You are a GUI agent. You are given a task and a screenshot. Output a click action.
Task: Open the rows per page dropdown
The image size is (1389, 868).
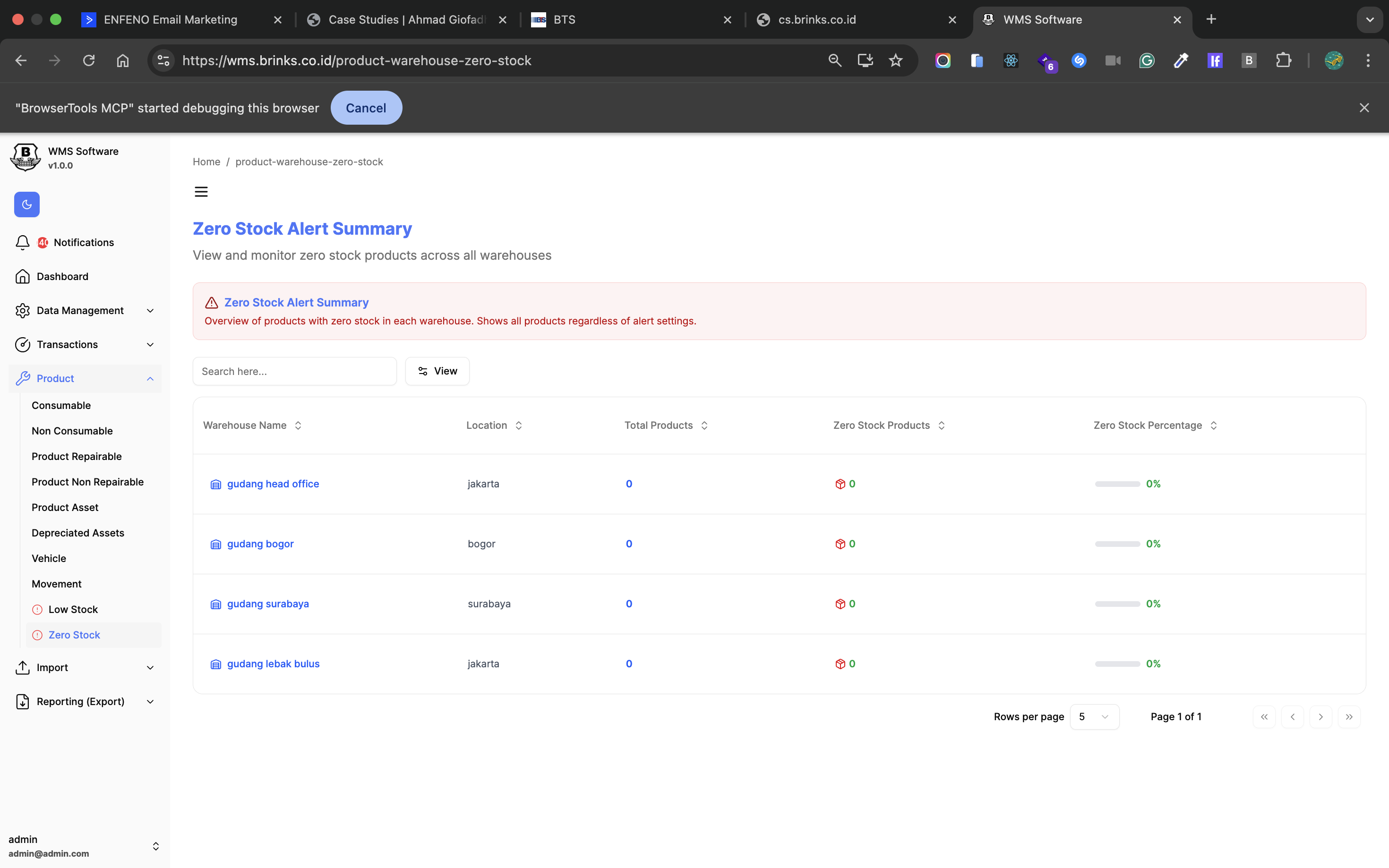(1094, 716)
